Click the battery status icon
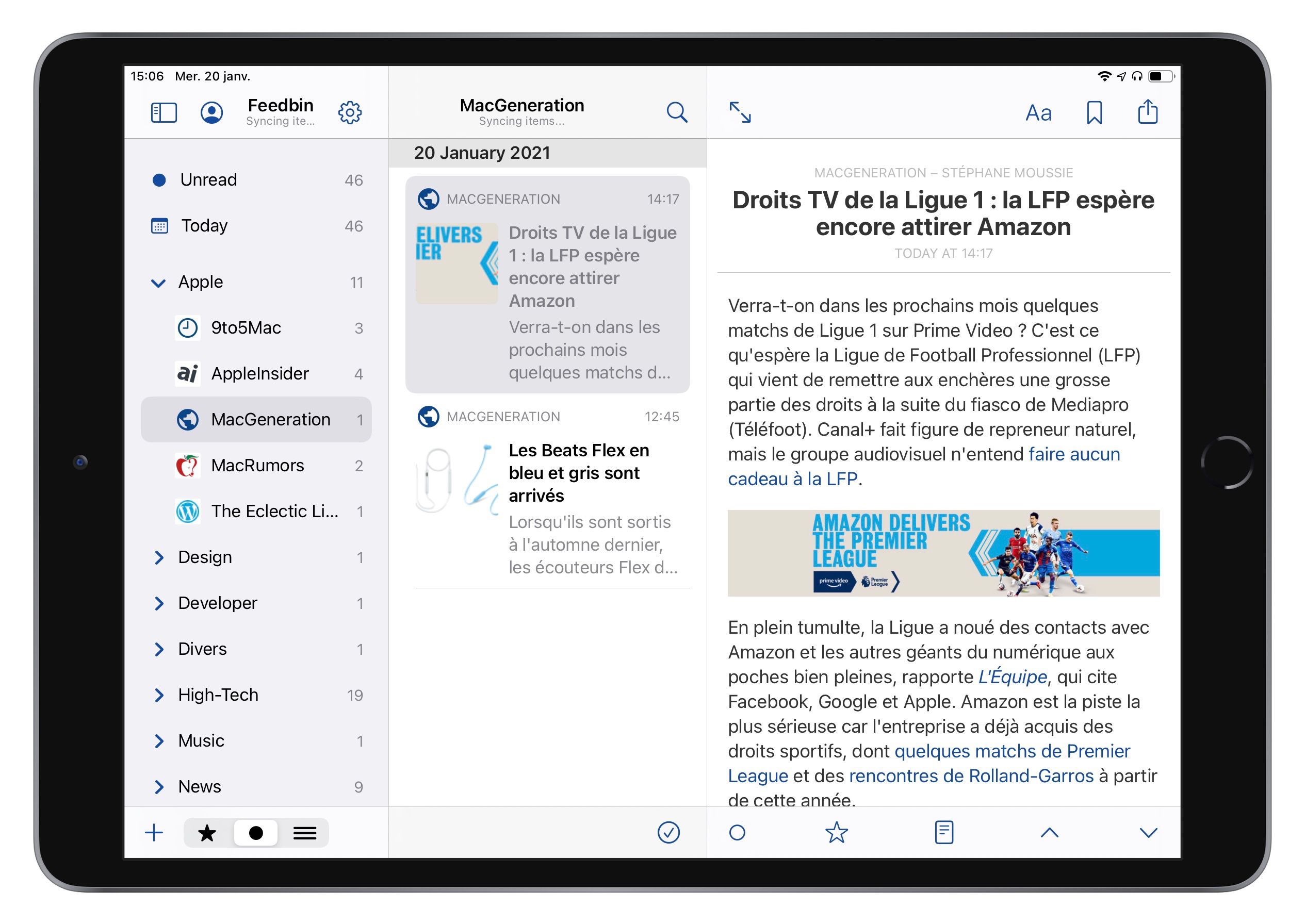The height and width of the screenshot is (924, 1305). point(1161,76)
